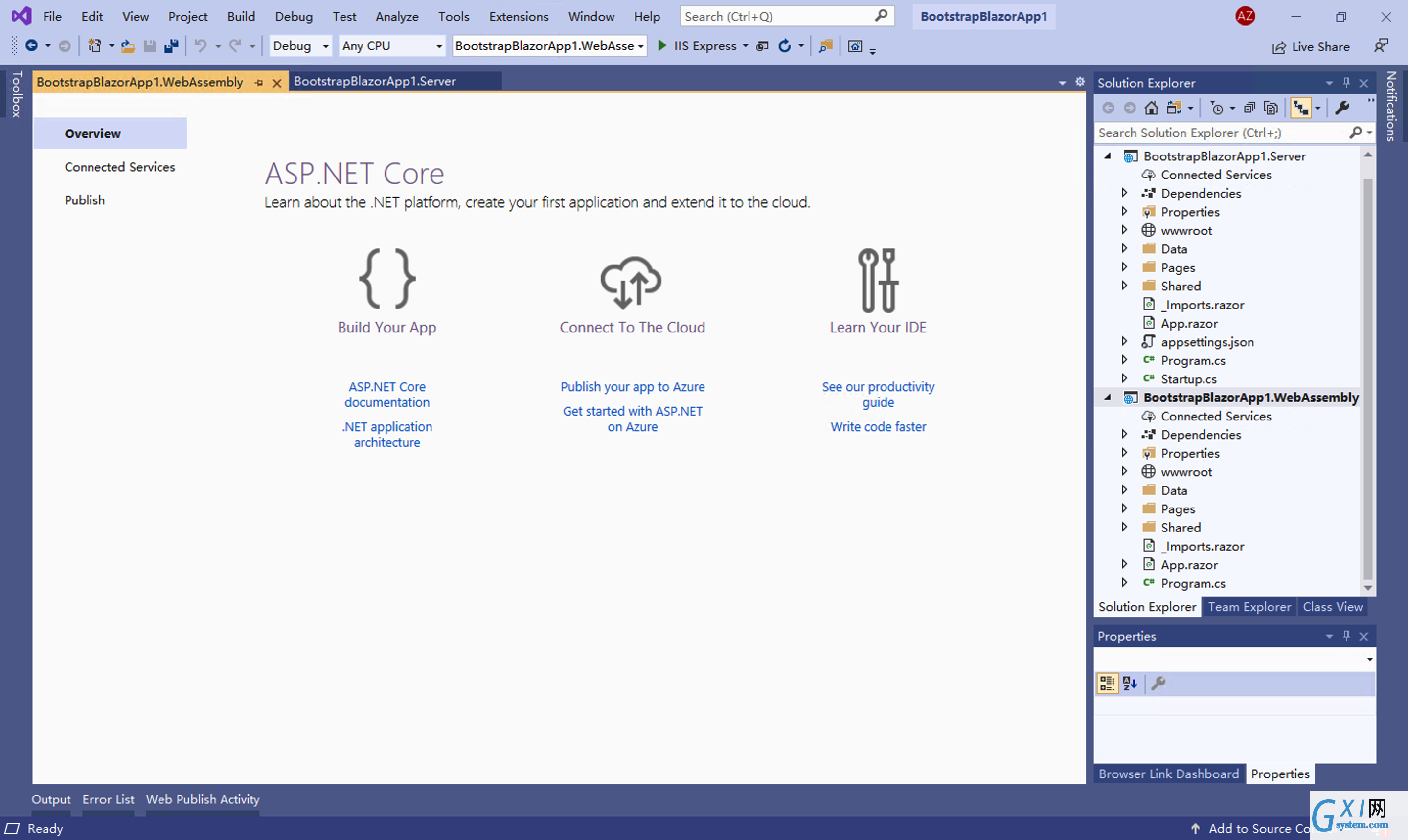Pin the Solution Explorer panel
Viewport: 1408px width, 840px height.
tap(1346, 83)
